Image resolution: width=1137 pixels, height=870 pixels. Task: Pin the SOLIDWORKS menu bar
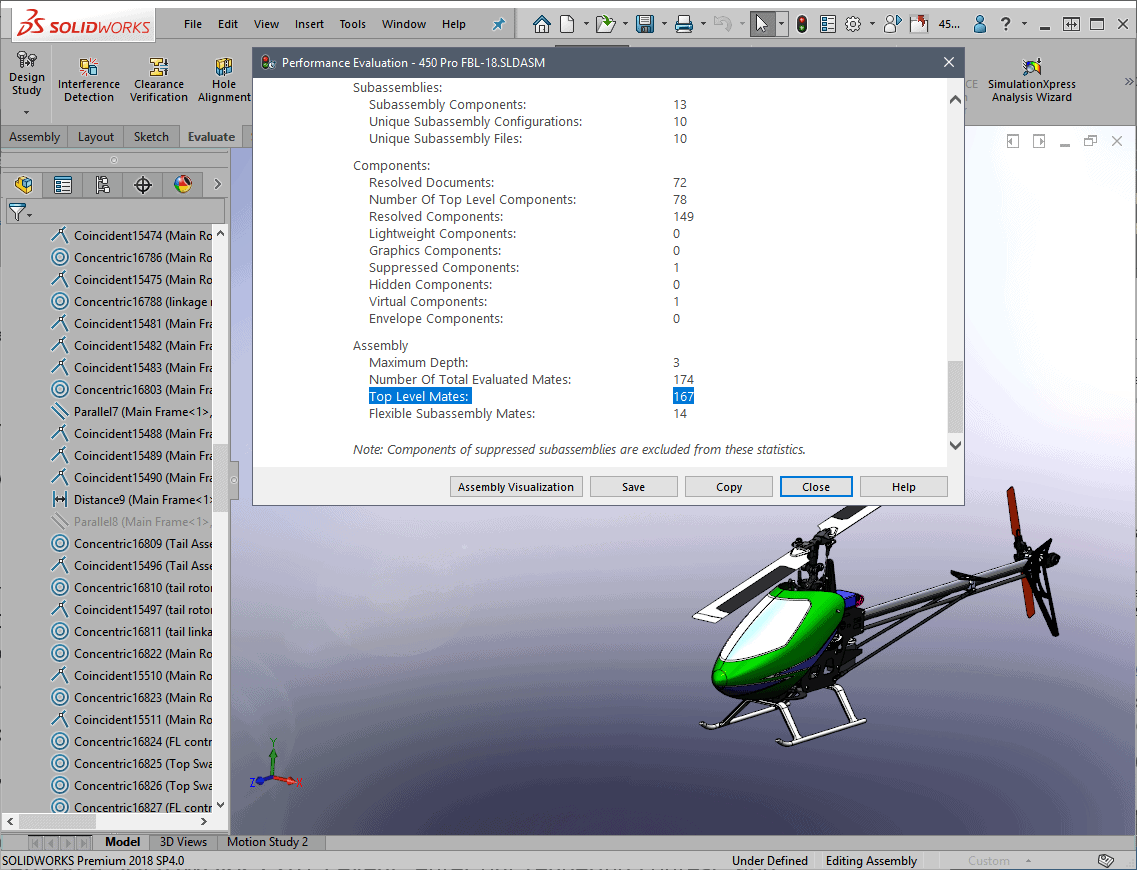pos(498,25)
